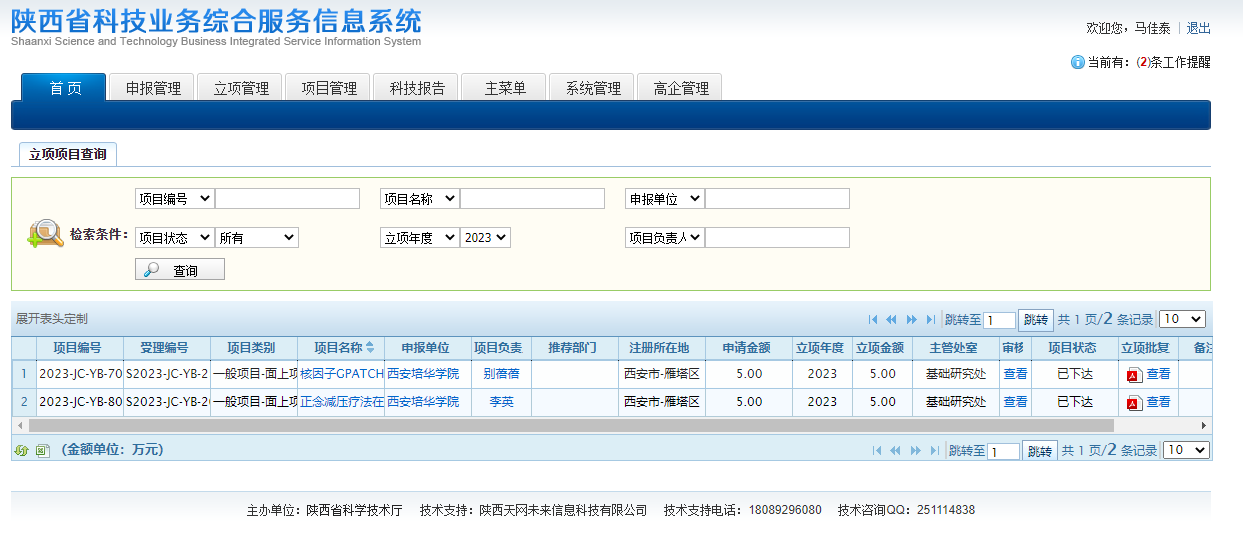Click the right arrow of horizontal scrollbar
Image resolution: width=1243 pixels, height=550 pixels.
pos(1203,425)
